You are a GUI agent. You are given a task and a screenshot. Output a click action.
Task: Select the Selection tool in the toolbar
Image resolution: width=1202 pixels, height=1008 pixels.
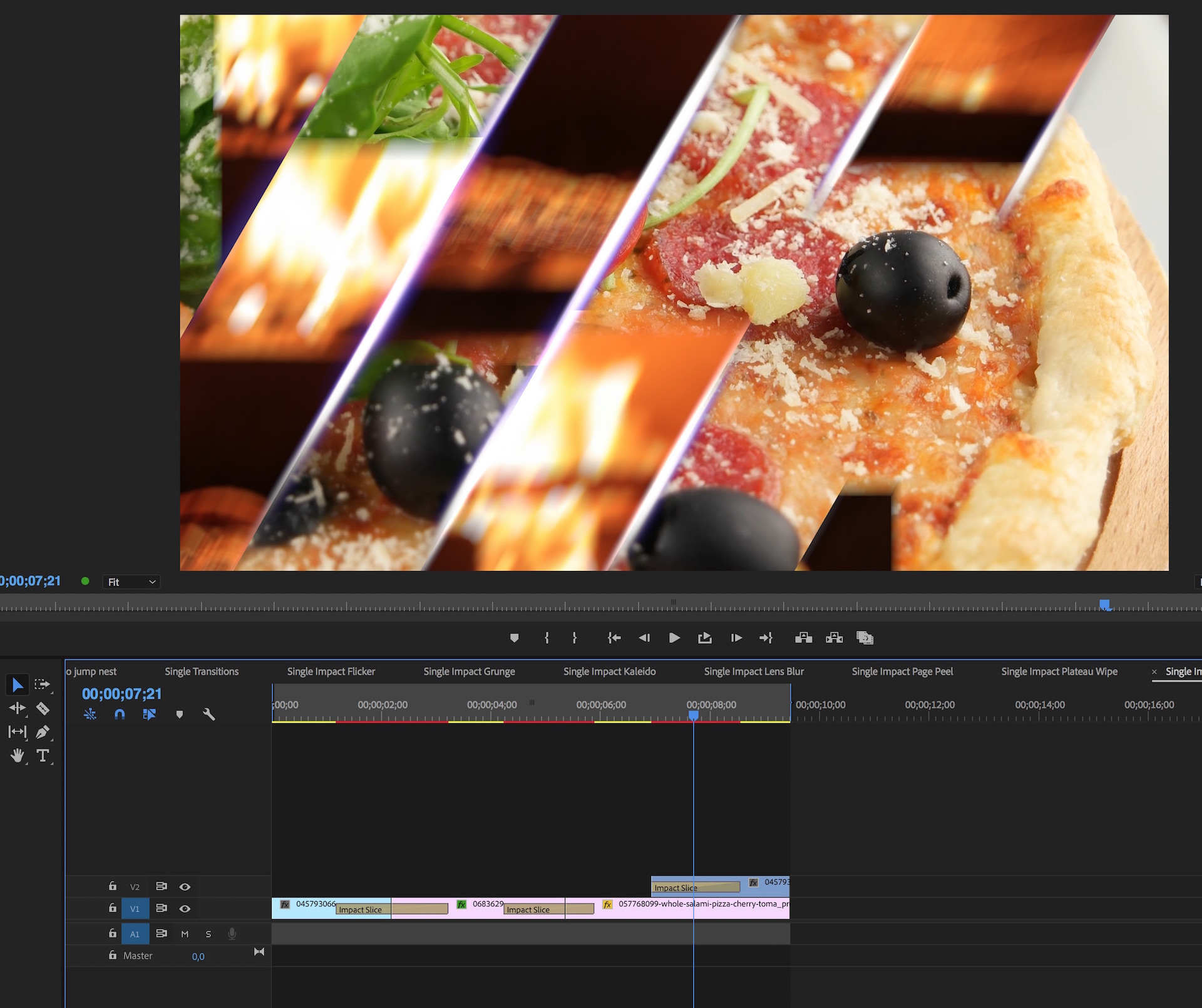[x=17, y=684]
